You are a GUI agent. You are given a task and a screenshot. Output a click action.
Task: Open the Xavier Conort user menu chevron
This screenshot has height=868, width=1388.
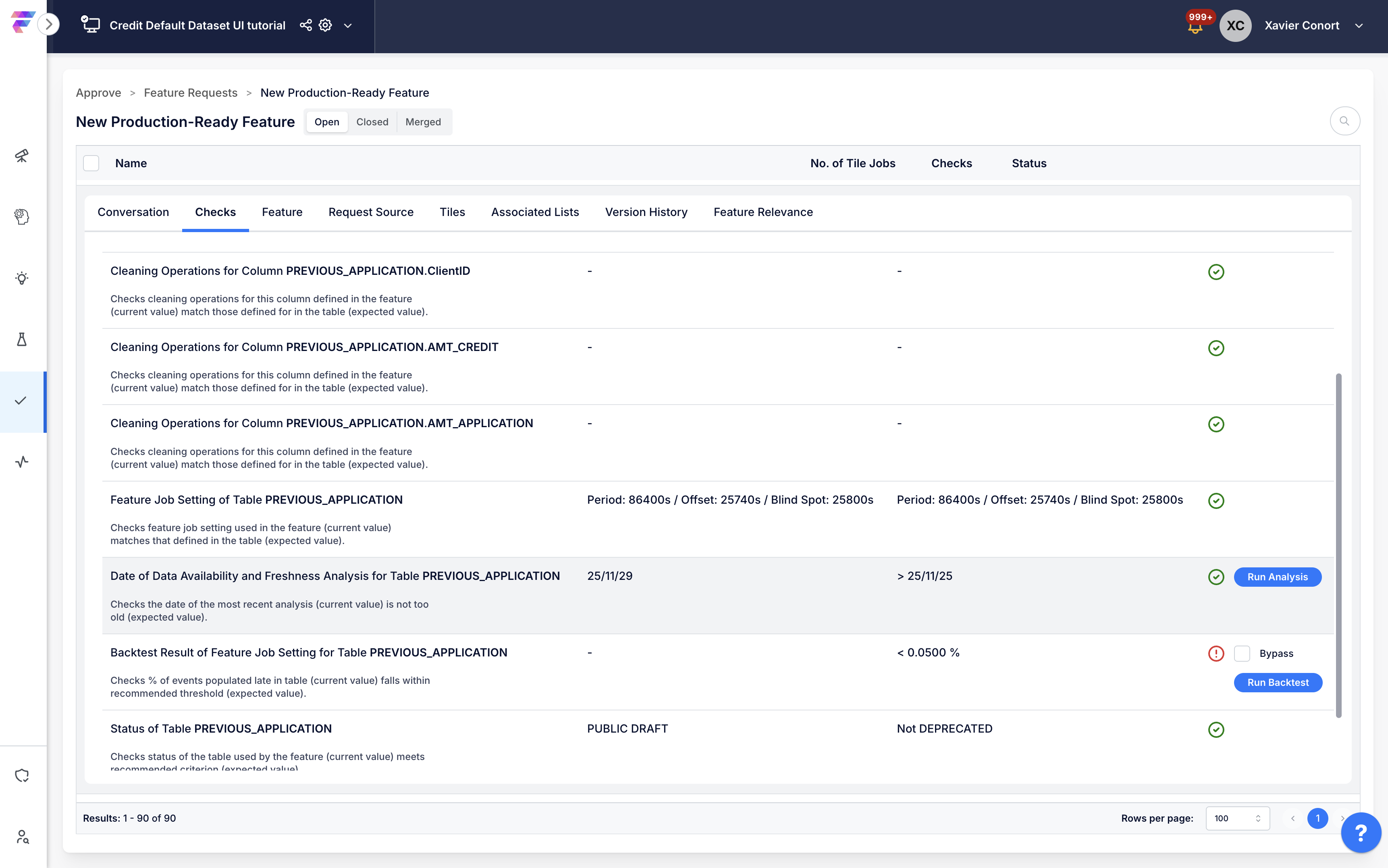point(1359,26)
